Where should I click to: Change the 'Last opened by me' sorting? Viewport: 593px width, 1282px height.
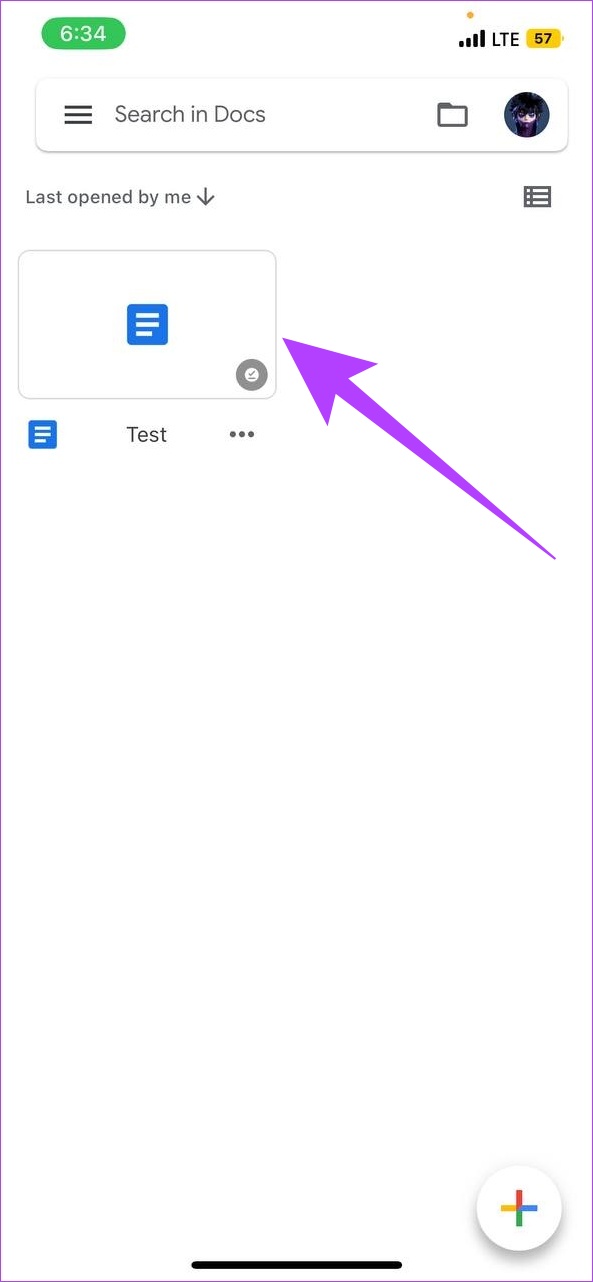click(x=108, y=197)
